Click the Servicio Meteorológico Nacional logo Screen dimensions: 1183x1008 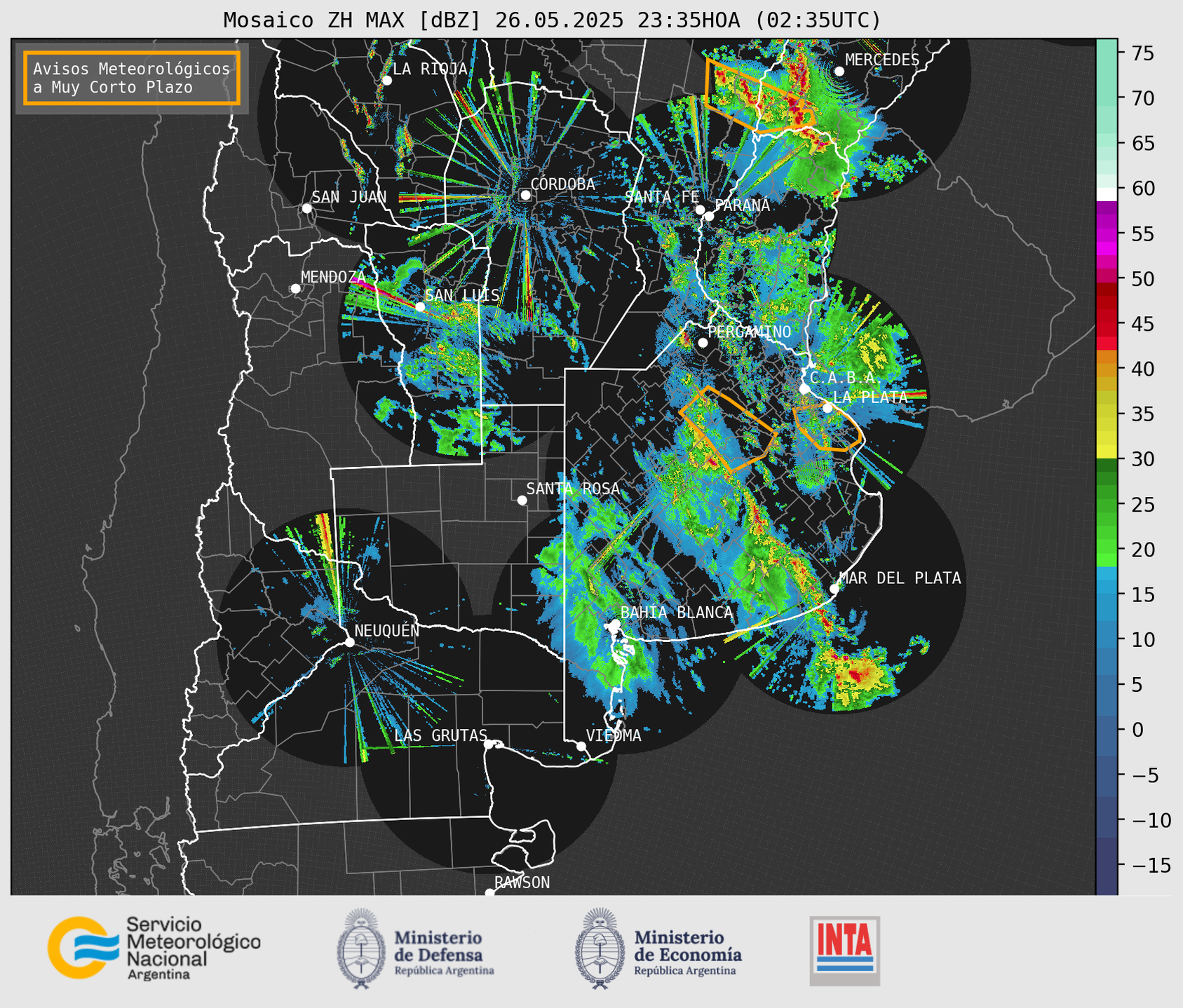click(x=154, y=948)
